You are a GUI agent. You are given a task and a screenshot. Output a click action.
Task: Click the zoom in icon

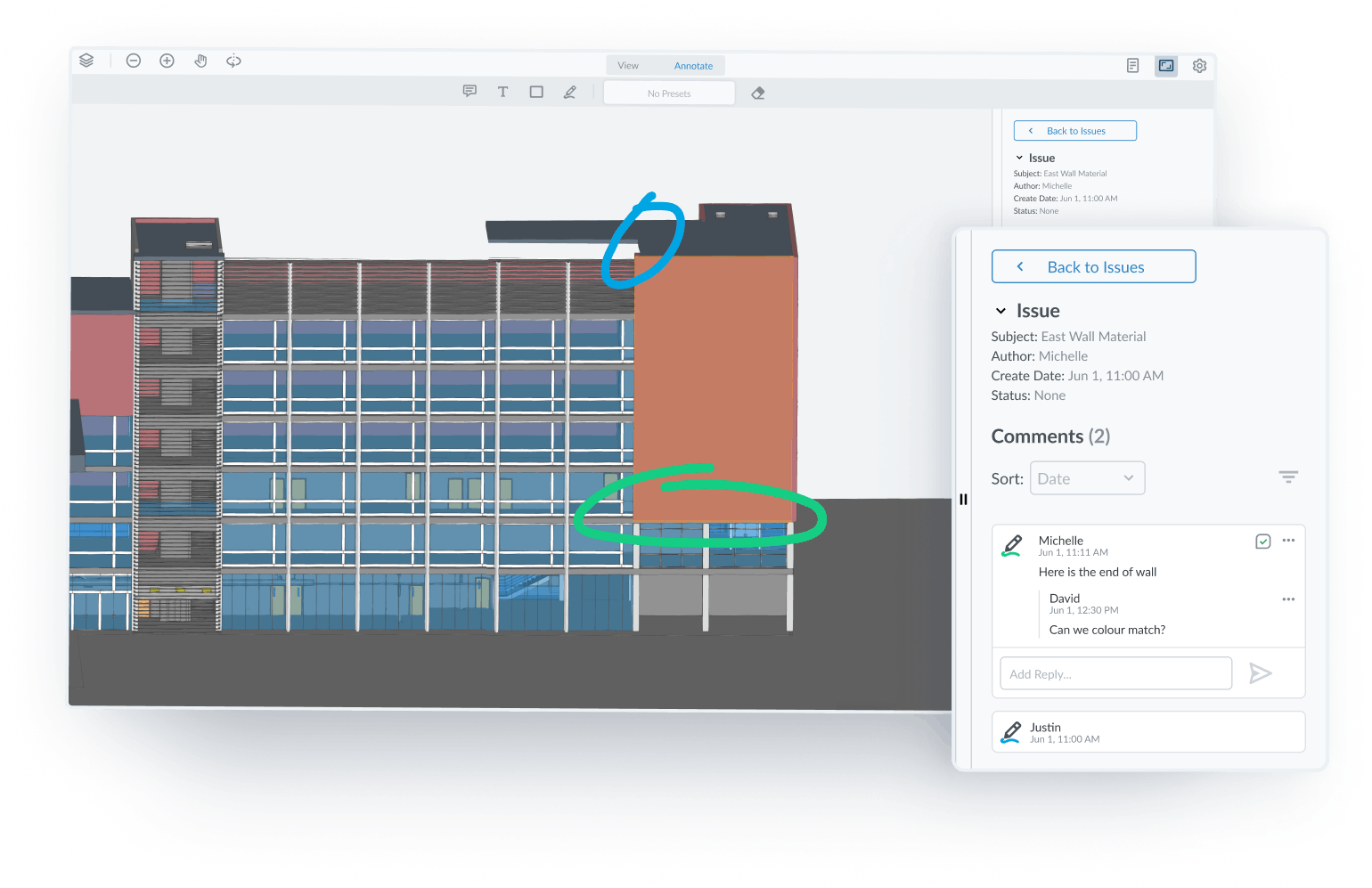(x=167, y=61)
